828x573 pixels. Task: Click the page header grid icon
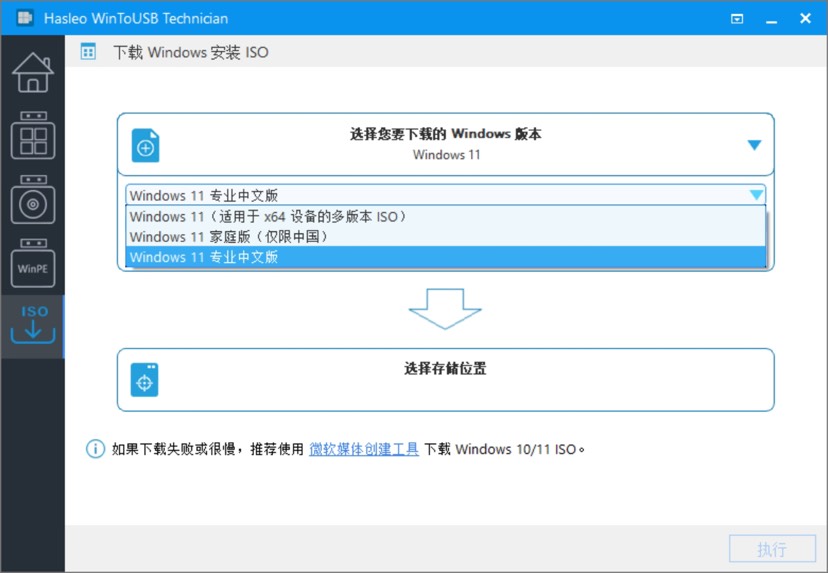[x=88, y=51]
